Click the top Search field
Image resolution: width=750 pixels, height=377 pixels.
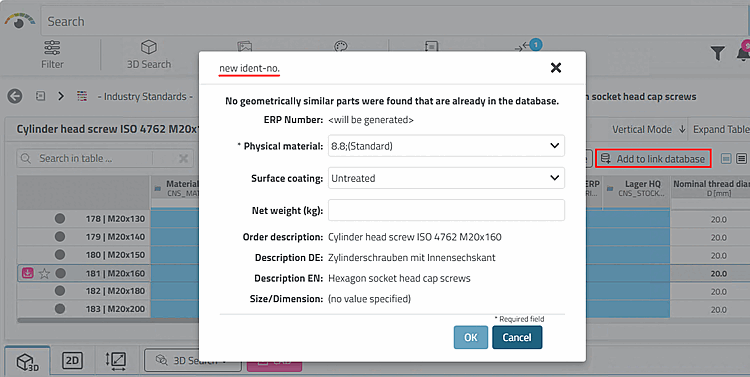(x=395, y=22)
